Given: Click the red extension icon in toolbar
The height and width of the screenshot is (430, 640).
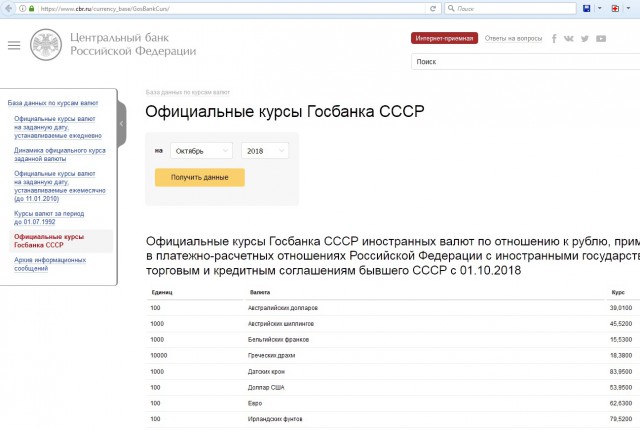Looking at the screenshot, I should [x=615, y=8].
